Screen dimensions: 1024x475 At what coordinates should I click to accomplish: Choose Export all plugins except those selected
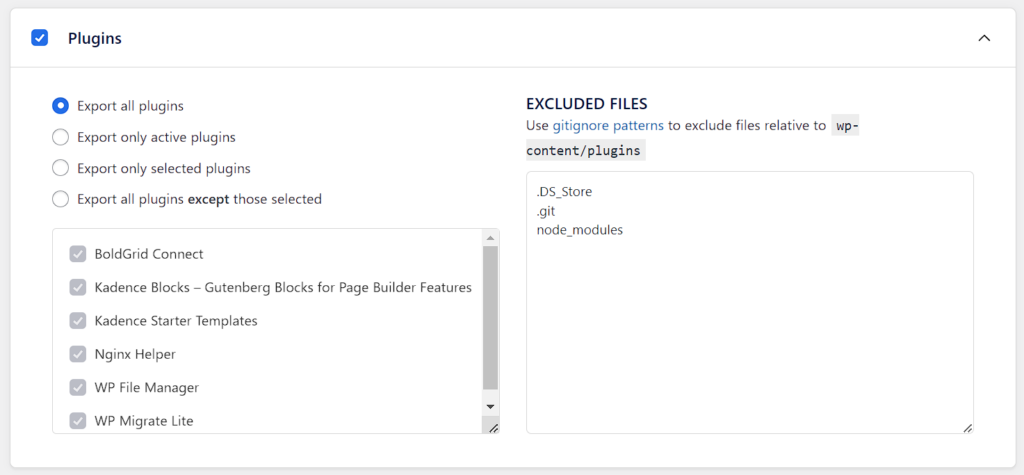61,199
